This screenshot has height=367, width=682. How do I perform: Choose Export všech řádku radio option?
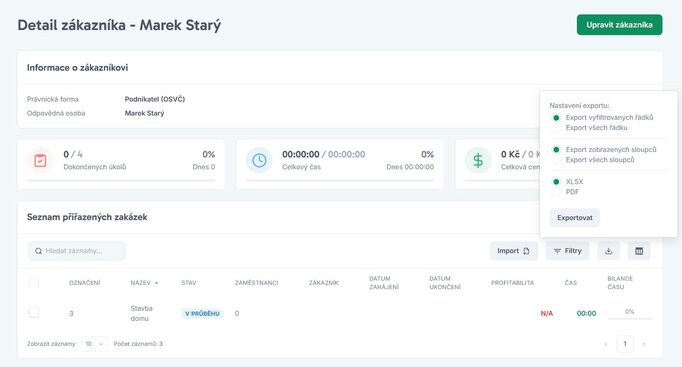556,128
